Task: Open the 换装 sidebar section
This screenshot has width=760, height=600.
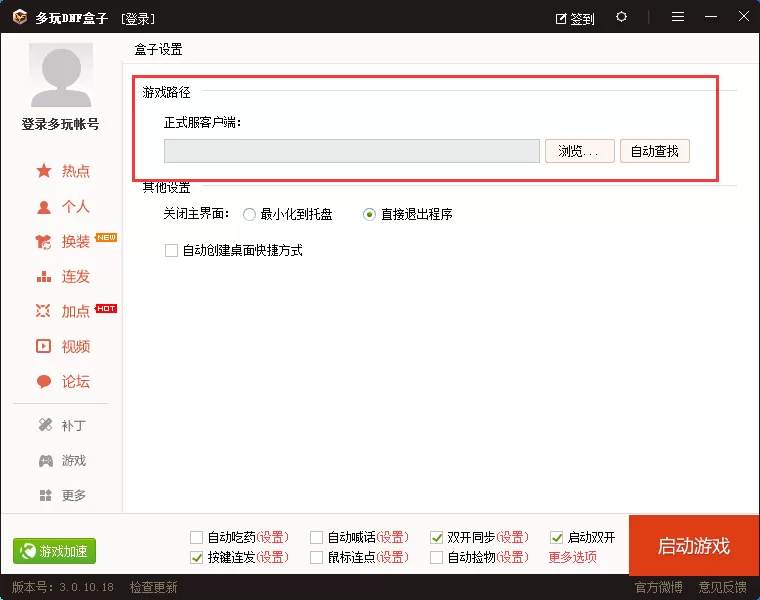Action: click(63, 241)
